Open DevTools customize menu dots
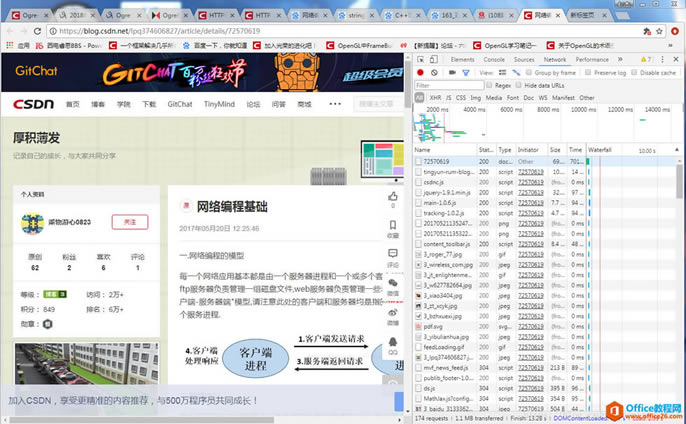The image size is (686, 424). (662, 60)
